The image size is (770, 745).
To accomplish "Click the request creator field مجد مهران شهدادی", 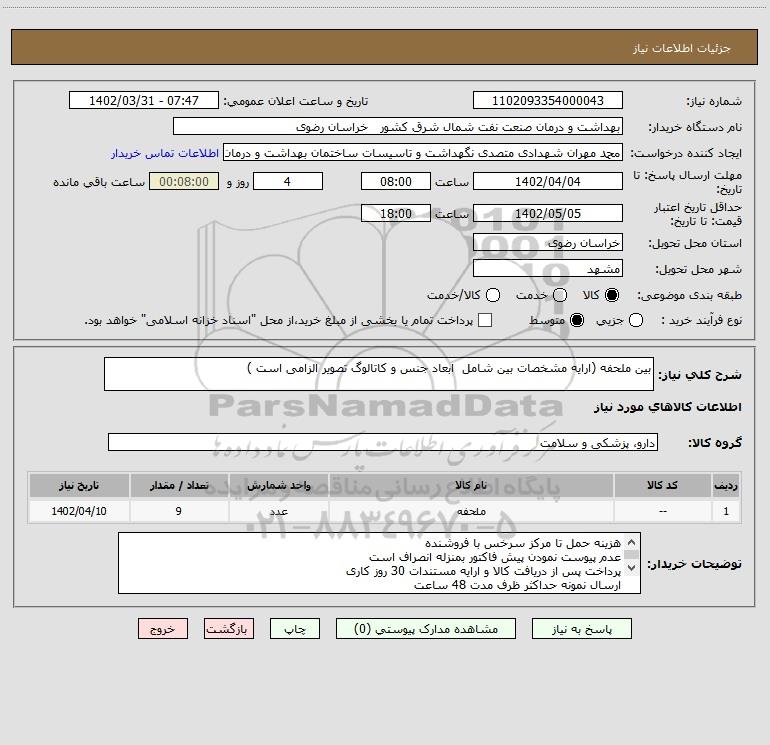I will 423,153.
